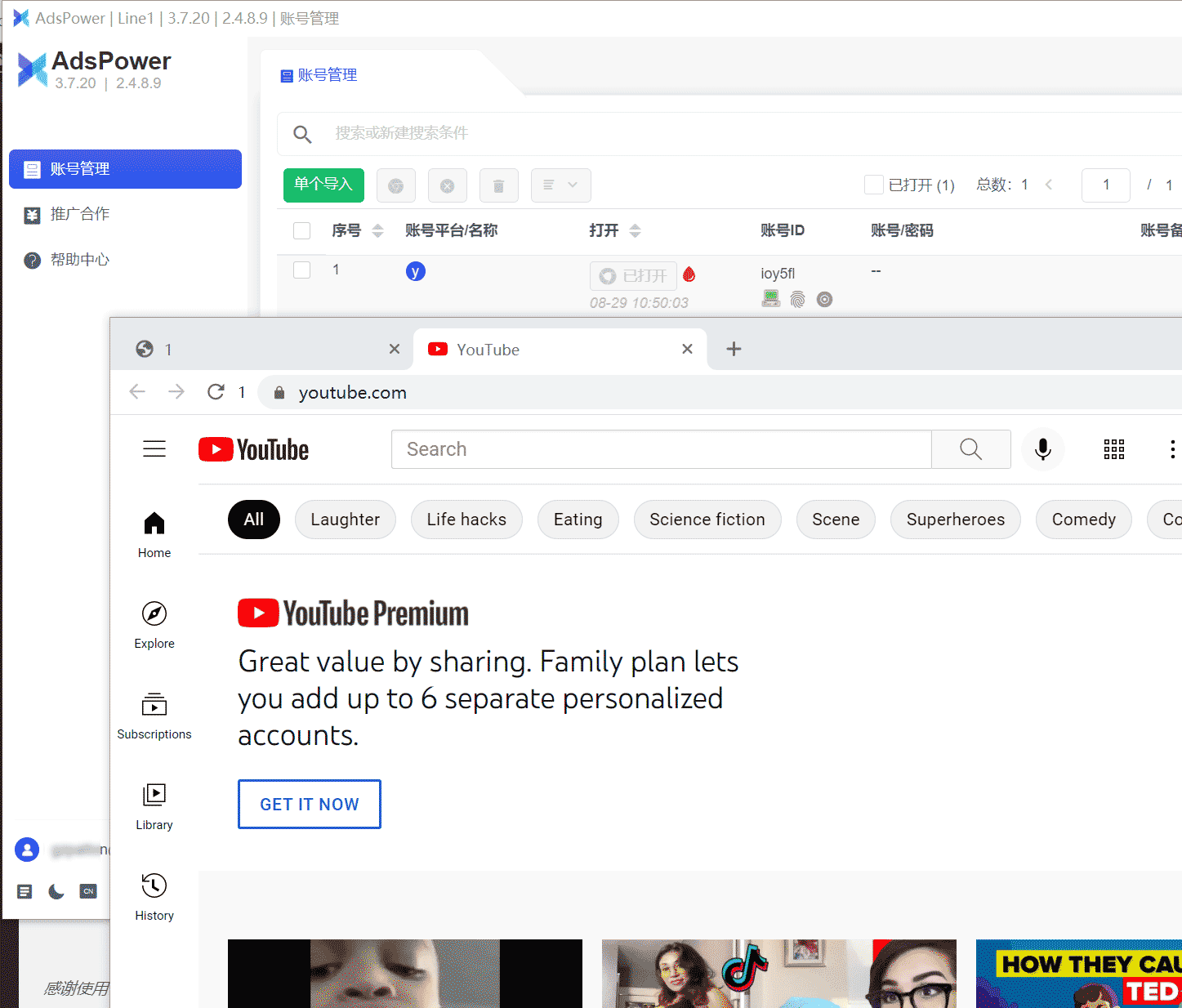The image size is (1182, 1008).
Task: Check the select-all checkbox in the account table
Action: tap(301, 230)
